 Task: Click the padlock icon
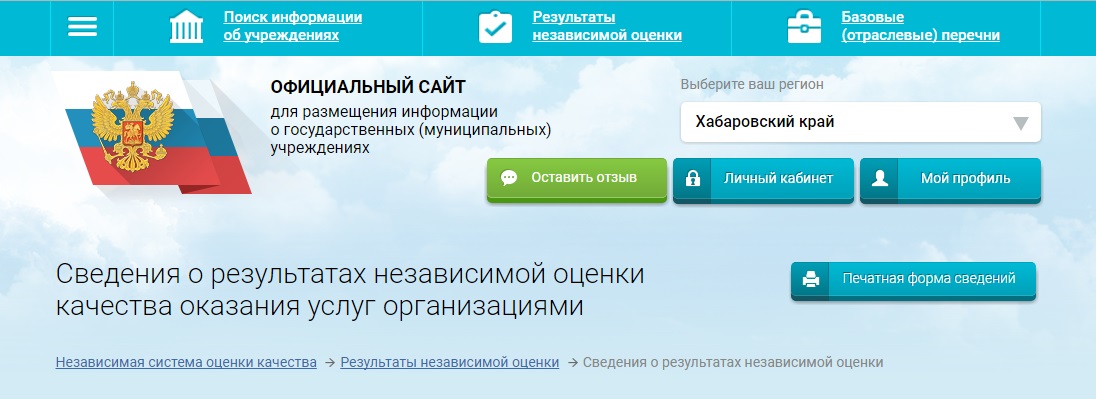click(x=693, y=179)
